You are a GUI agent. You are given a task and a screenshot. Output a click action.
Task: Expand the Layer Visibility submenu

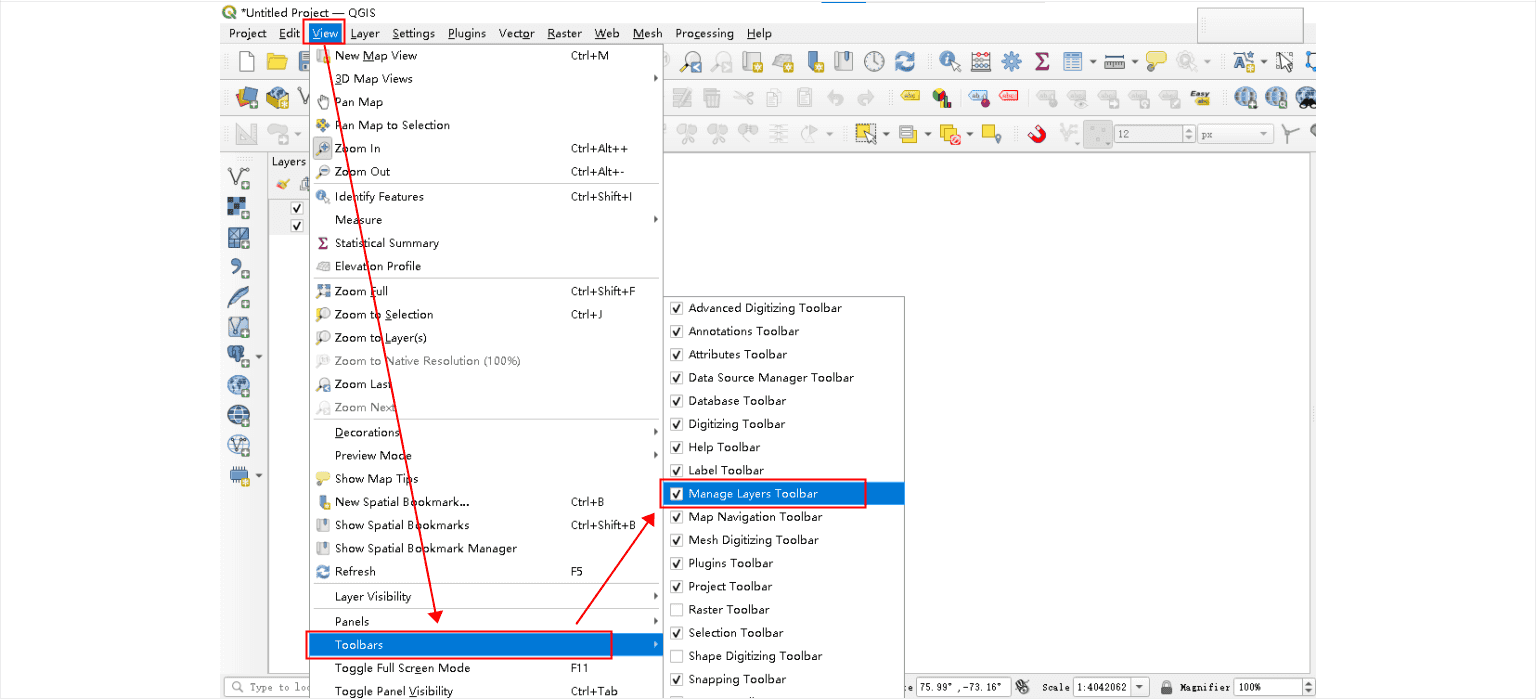coord(486,597)
